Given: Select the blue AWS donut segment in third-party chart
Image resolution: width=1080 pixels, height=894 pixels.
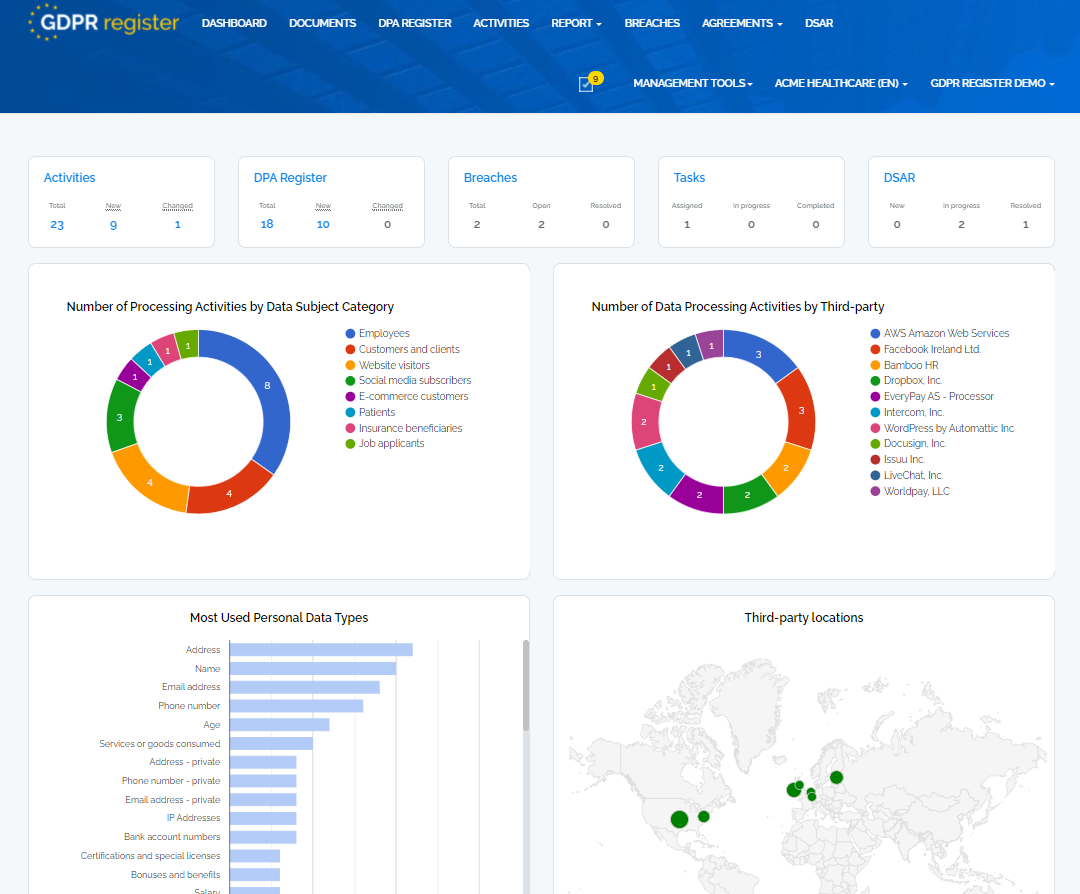Looking at the screenshot, I should [760, 353].
